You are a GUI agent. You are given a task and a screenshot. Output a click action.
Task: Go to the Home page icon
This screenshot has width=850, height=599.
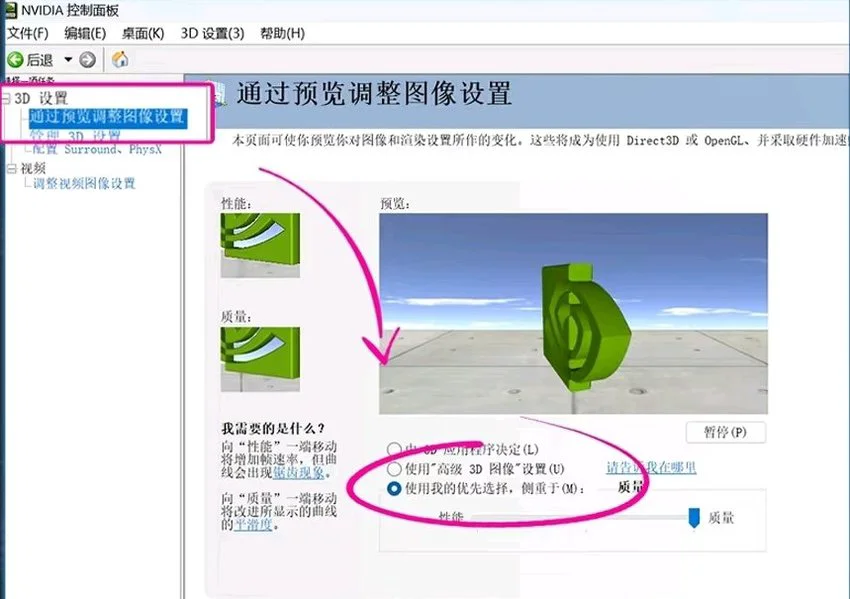tap(120, 60)
